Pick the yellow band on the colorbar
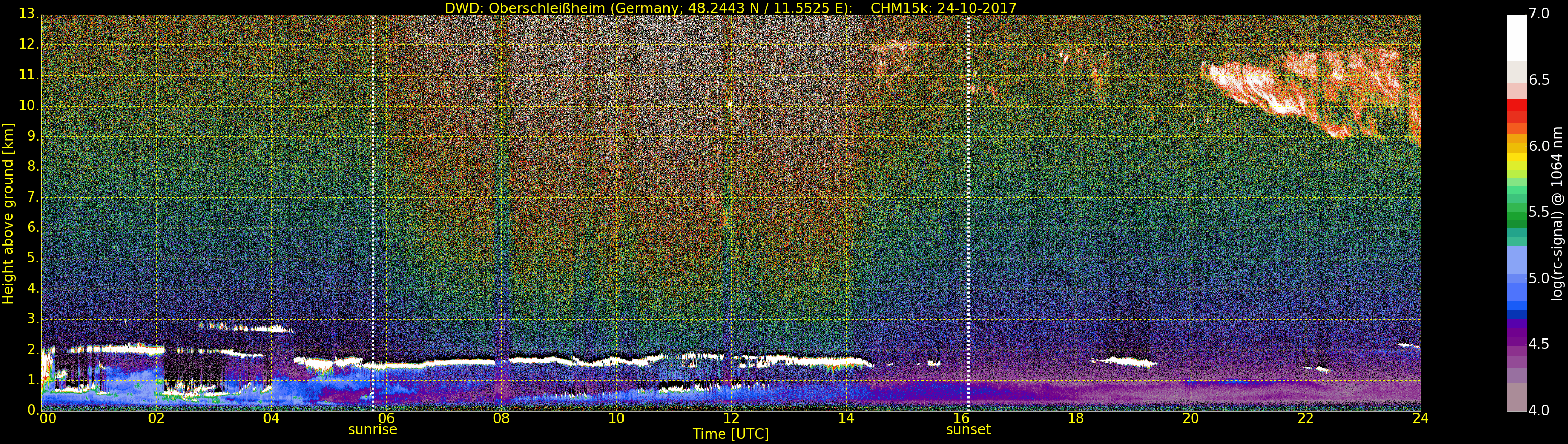Screen dimensions: 1568x444 pyautogui.click(x=1516, y=159)
